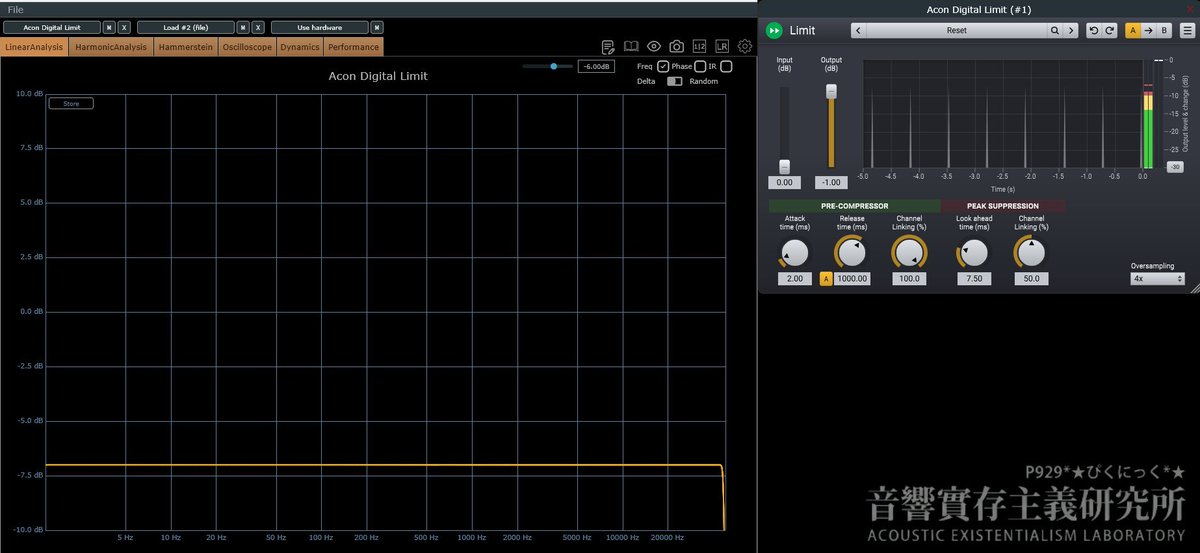Open the manual book icon
Viewport: 1200px width, 553px height.
click(631, 46)
